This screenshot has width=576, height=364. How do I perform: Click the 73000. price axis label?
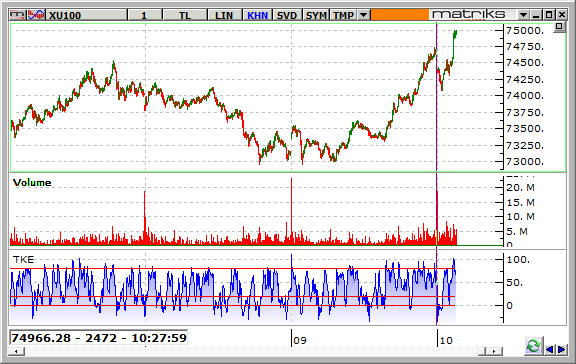pos(525,162)
